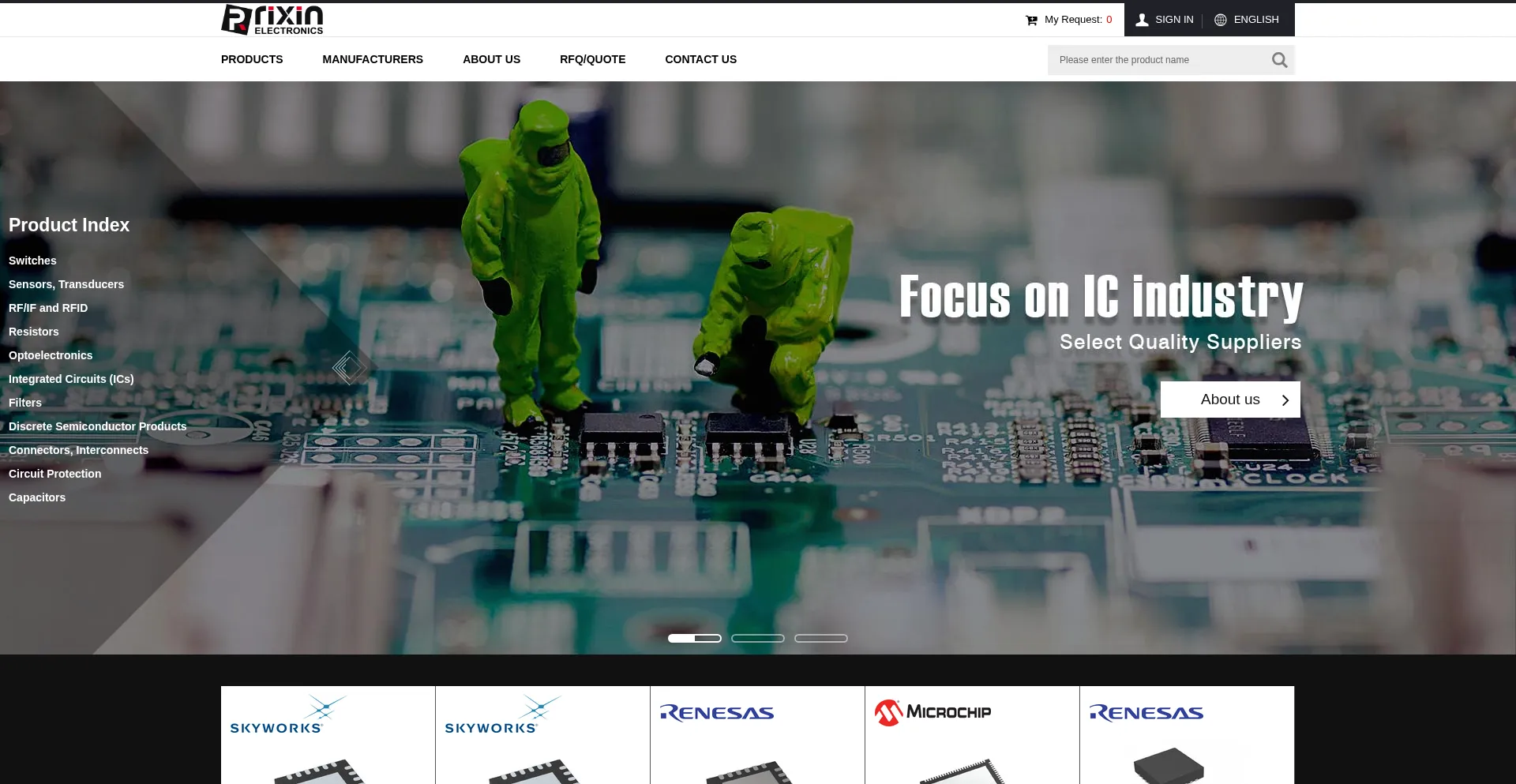Click the previous slide diamond arrow
Screen dimensions: 1516x784
click(350, 367)
